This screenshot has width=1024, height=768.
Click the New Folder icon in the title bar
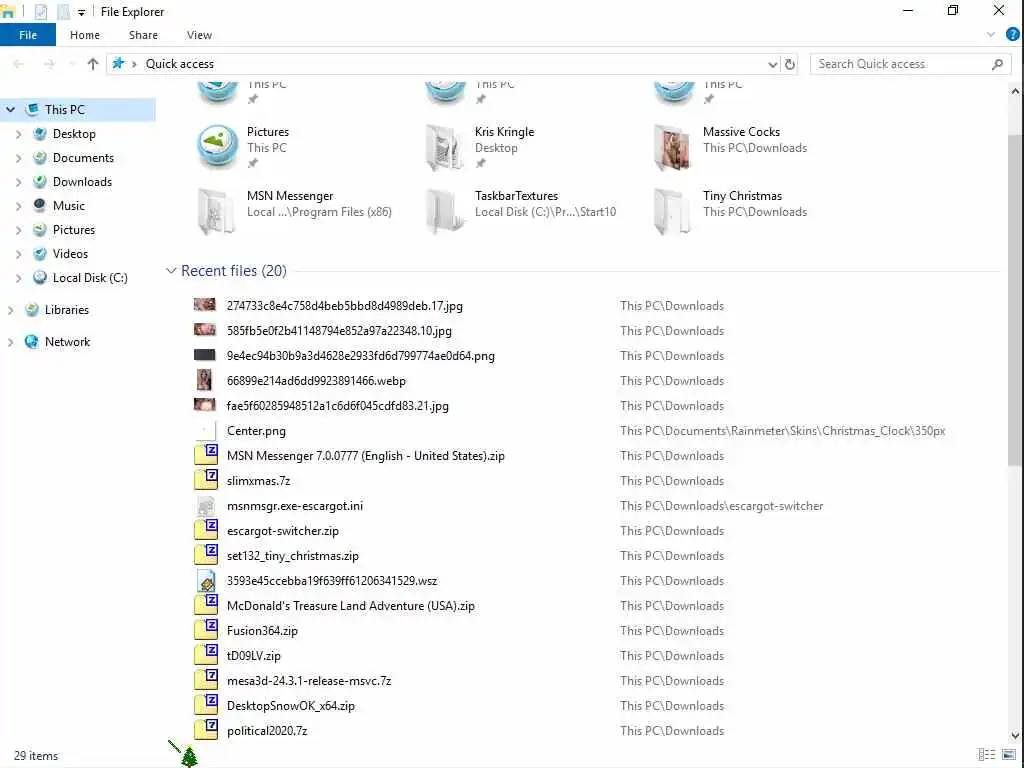click(63, 12)
